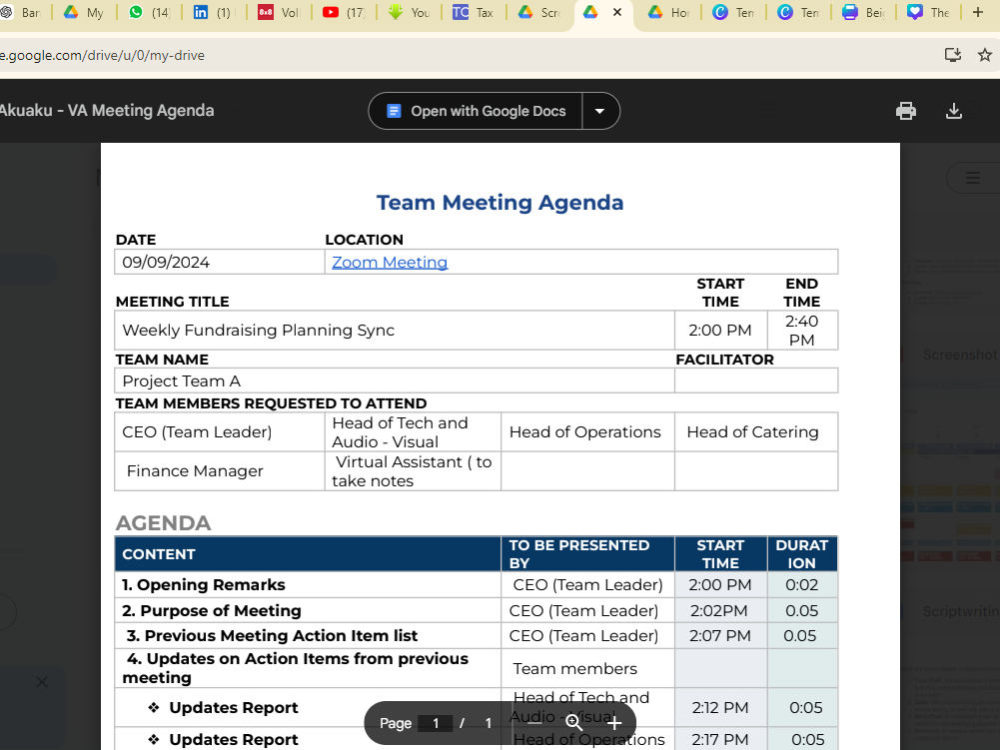The image size is (1000, 750).
Task: Click the Team members presenter cell
Action: point(587,668)
